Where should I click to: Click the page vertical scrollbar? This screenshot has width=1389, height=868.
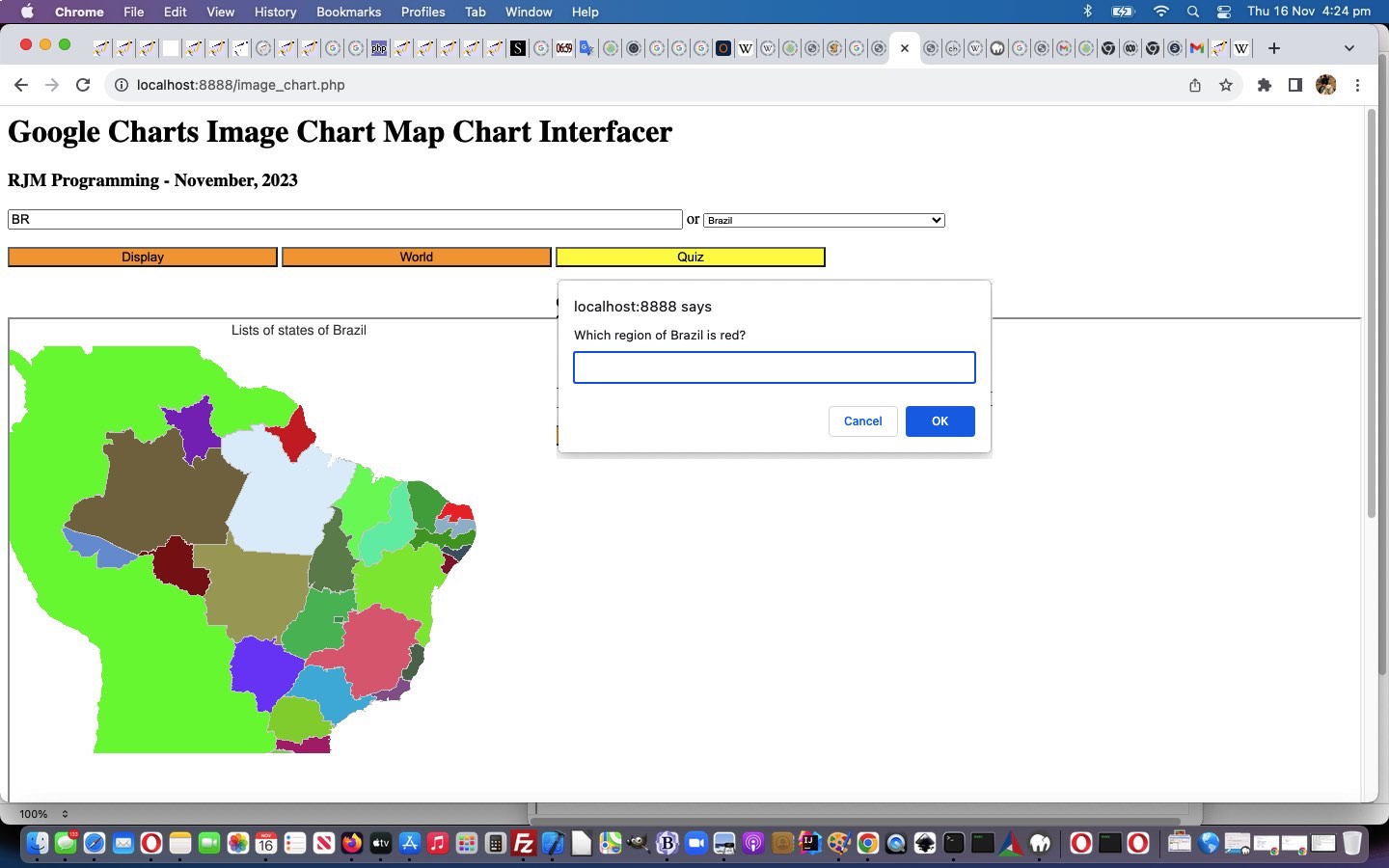point(1371,313)
